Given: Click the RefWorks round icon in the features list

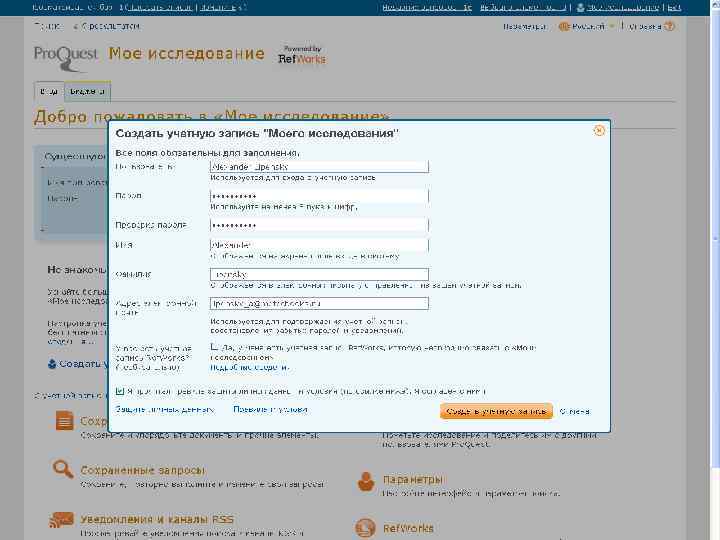Looking at the screenshot, I should (x=366, y=528).
